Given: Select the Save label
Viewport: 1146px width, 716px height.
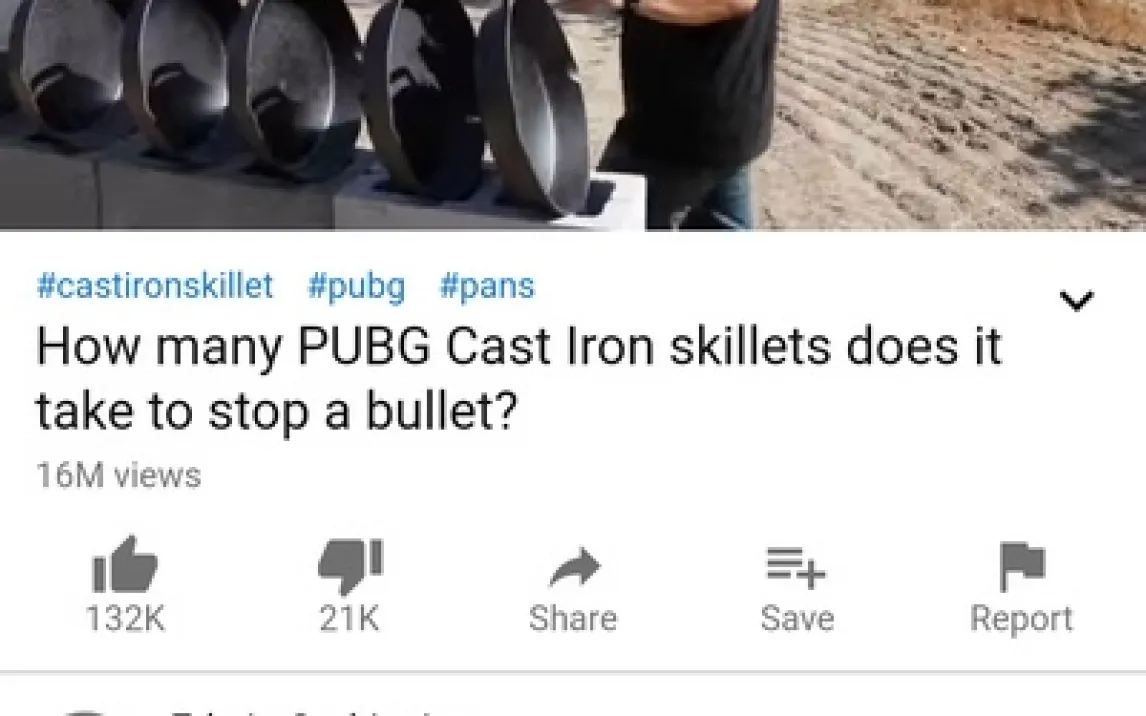Looking at the screenshot, I should click(x=797, y=619).
